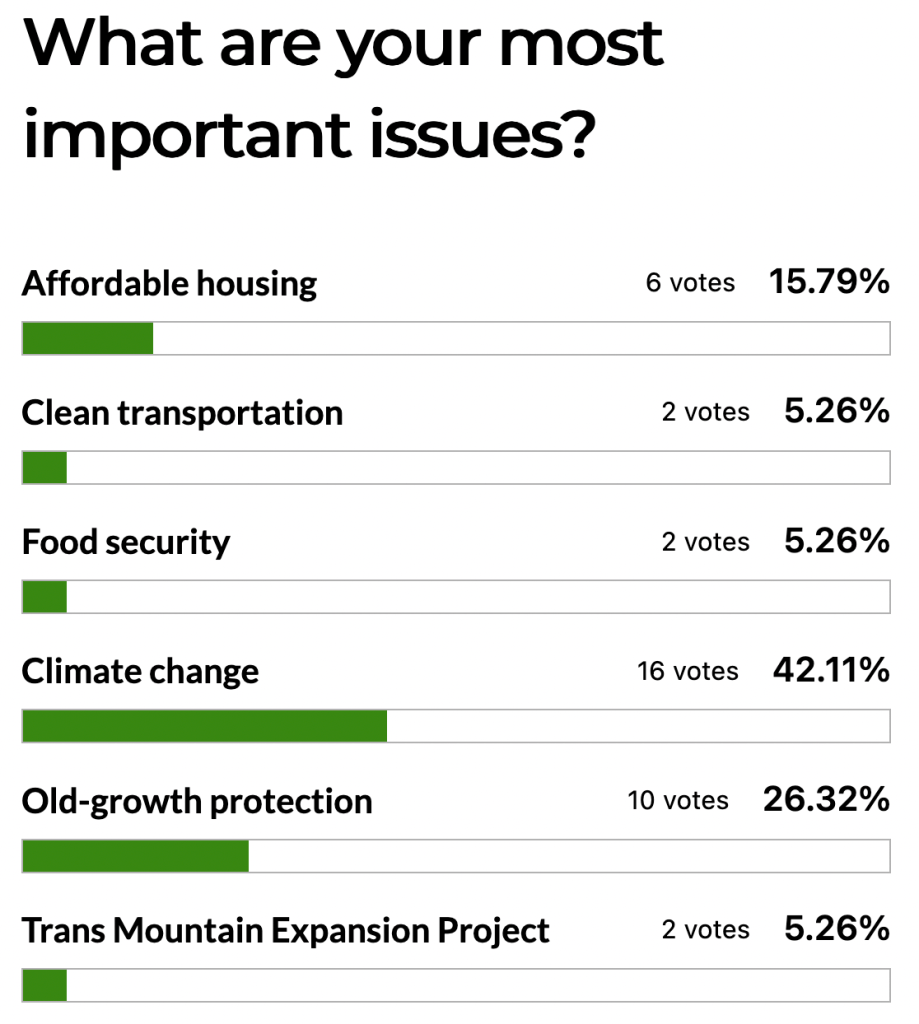Screen dimensions: 919x1024
Task: Click the 42.11% result percentage
Action: point(831,670)
